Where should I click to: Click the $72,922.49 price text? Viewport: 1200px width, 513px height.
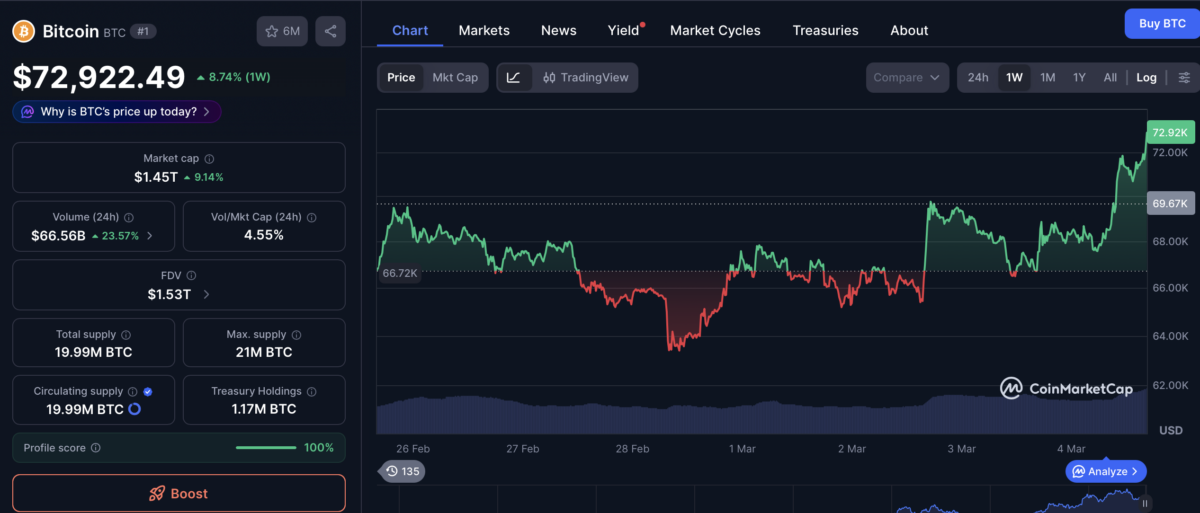tap(99, 77)
